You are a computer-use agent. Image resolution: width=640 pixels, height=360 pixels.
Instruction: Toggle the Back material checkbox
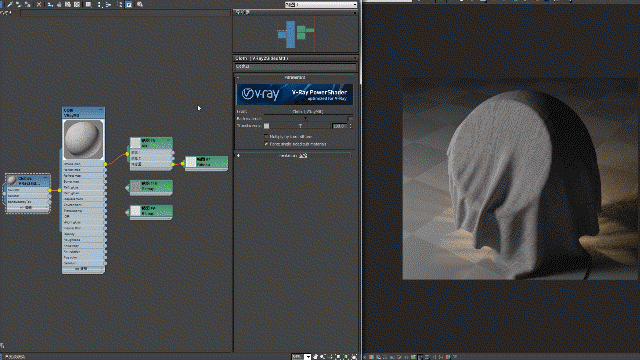click(350, 119)
